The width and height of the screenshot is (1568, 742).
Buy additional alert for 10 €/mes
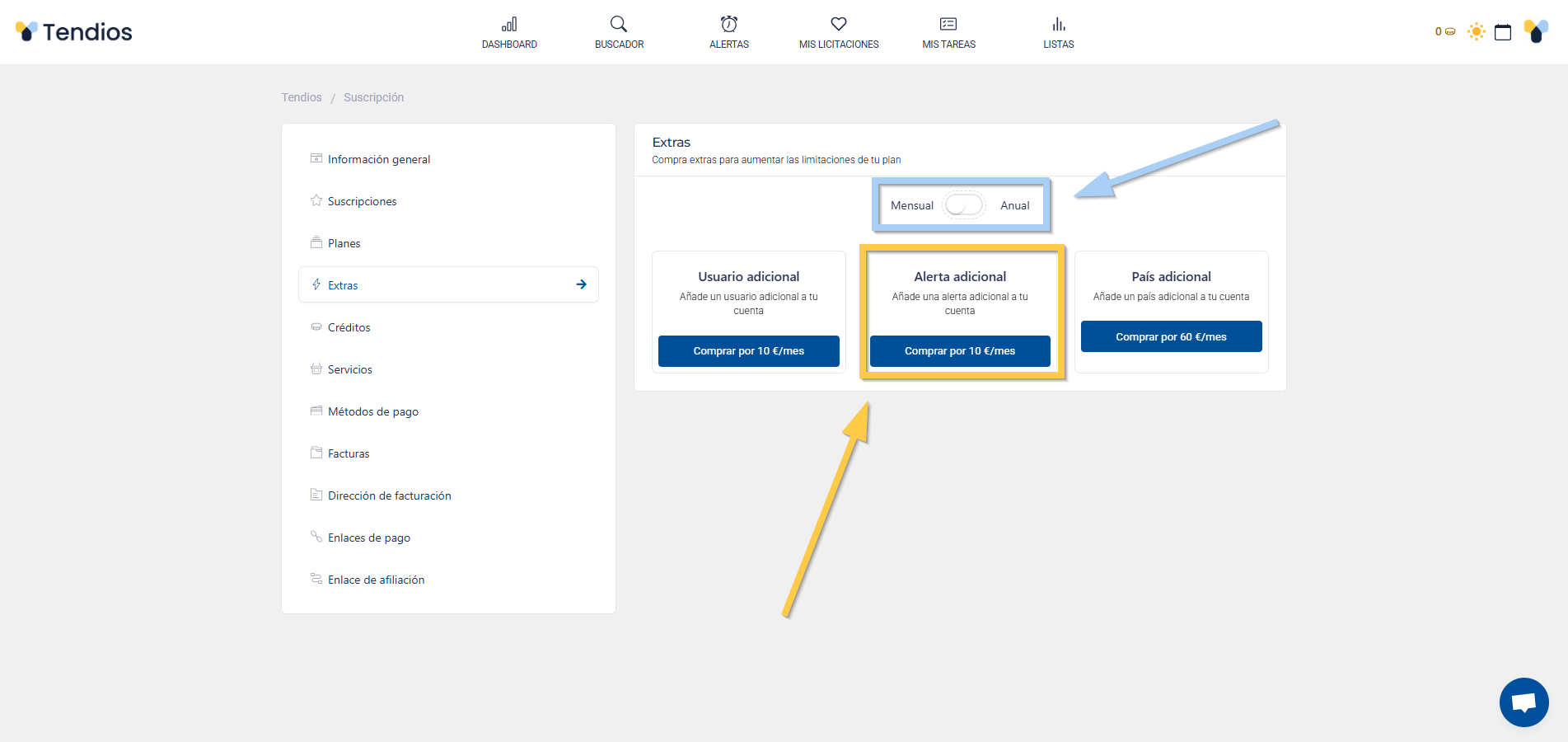[960, 351]
